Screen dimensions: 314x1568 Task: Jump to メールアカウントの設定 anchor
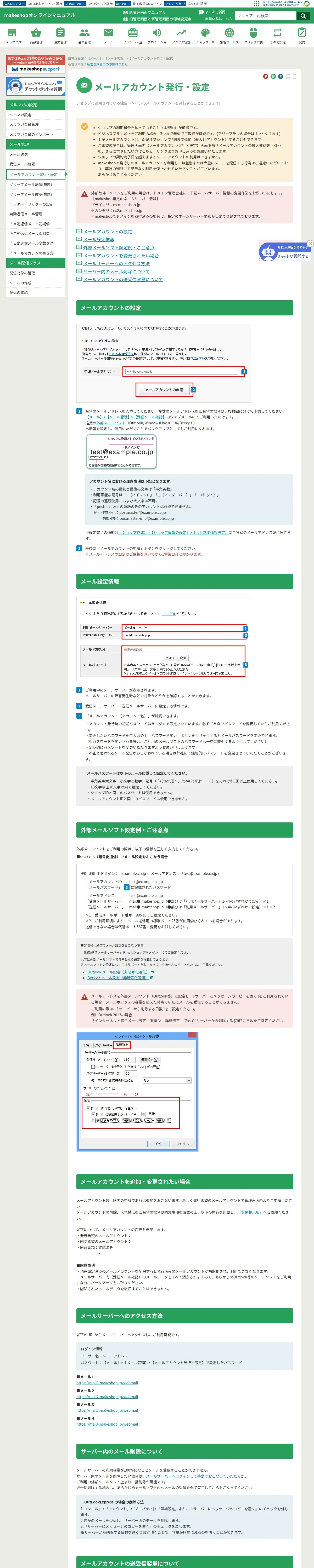107,232
